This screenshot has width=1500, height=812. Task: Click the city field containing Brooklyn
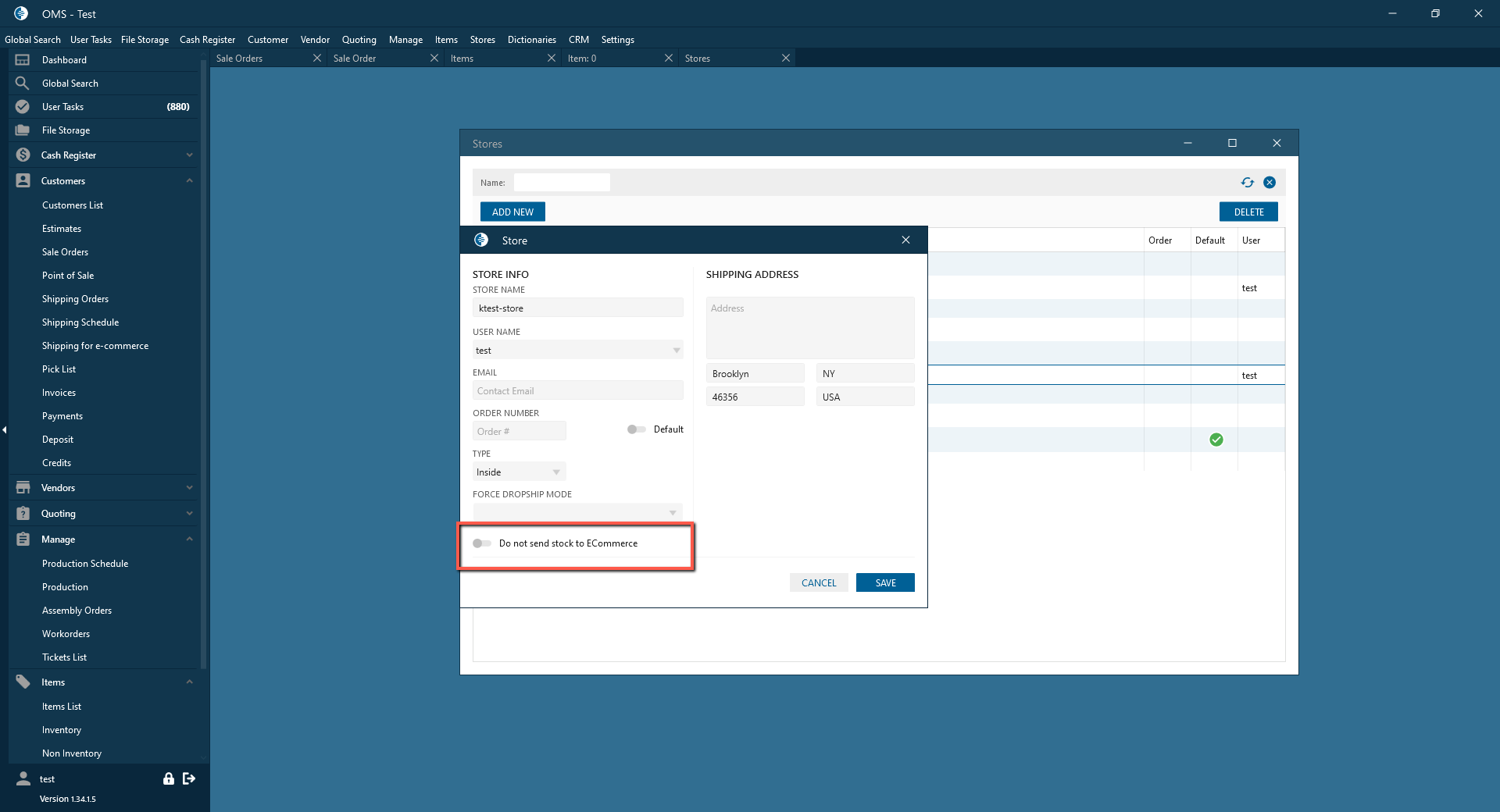[755, 374]
